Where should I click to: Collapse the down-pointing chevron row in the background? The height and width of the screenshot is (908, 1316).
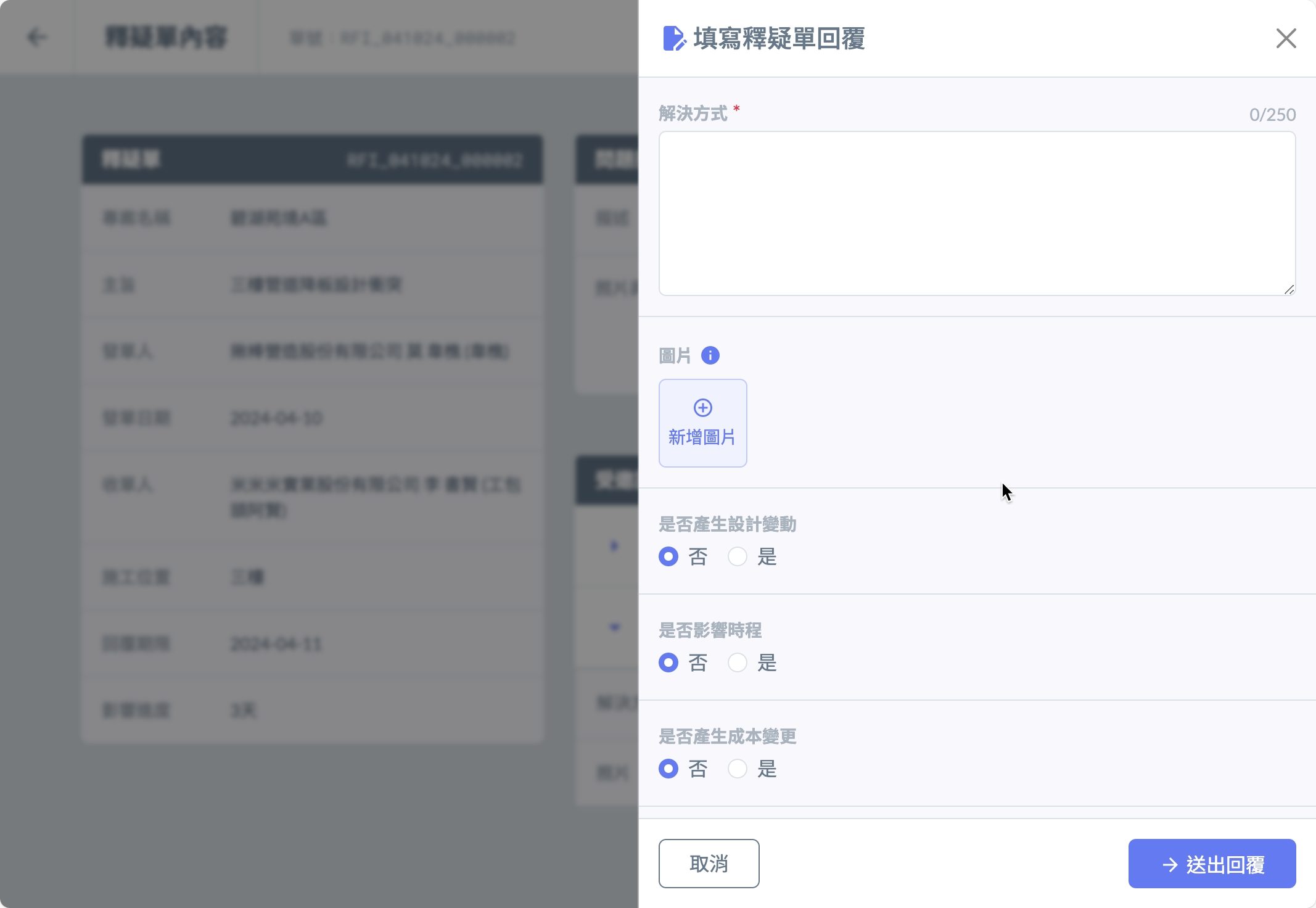coord(614,627)
